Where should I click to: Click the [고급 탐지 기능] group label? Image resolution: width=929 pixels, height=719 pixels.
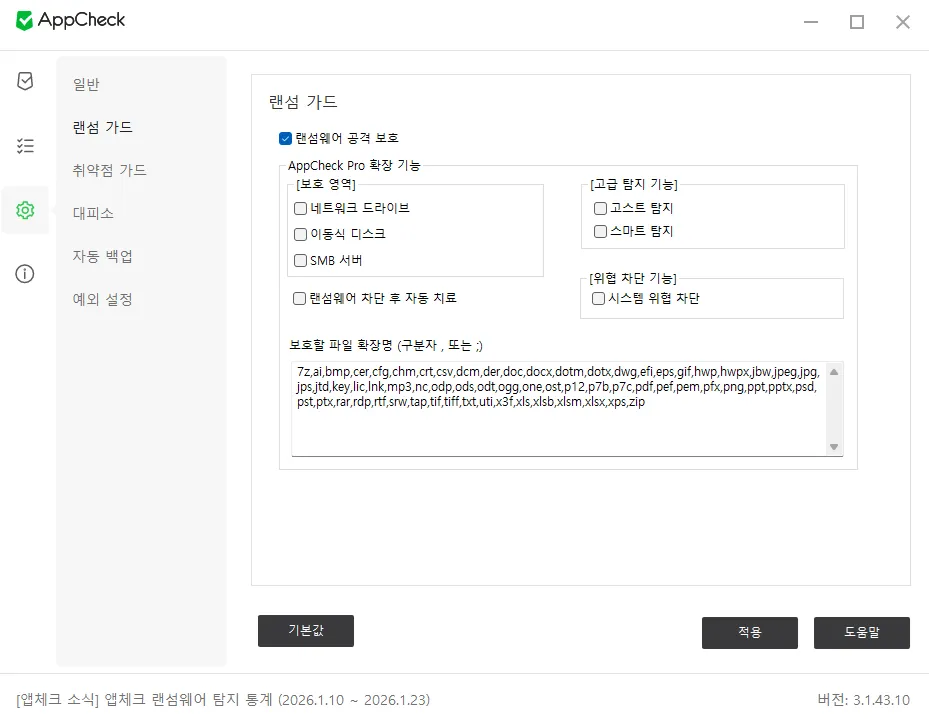click(634, 184)
